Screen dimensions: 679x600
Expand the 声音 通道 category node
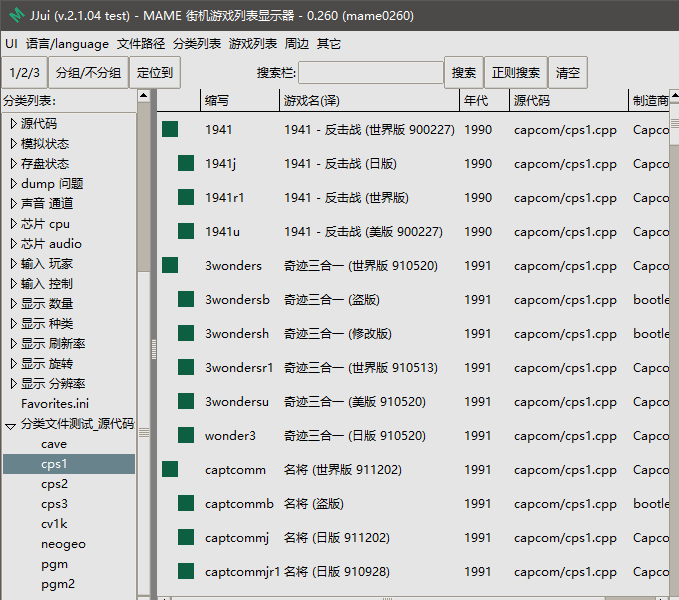(13, 203)
